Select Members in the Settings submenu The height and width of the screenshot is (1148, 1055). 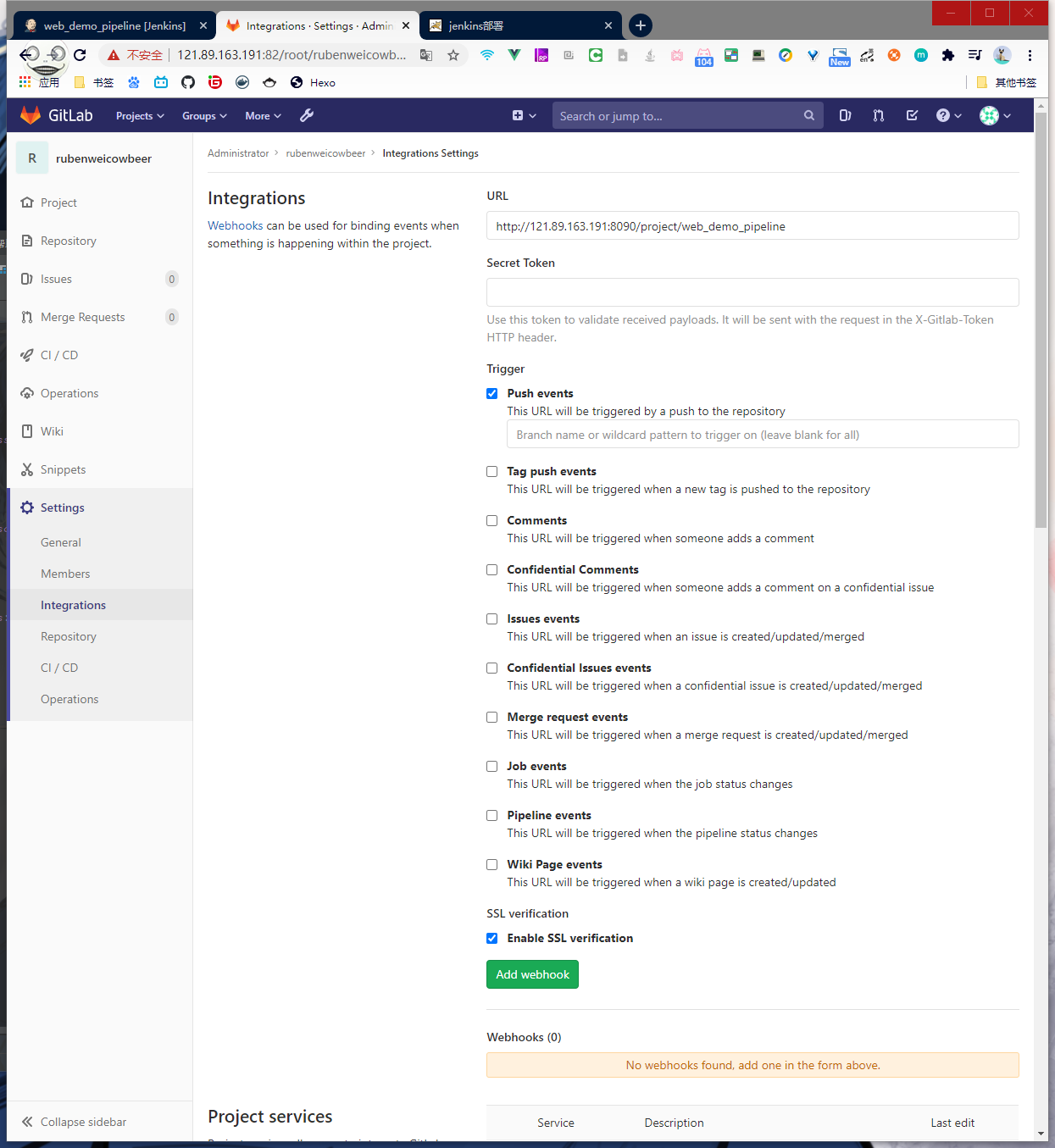[x=65, y=574]
